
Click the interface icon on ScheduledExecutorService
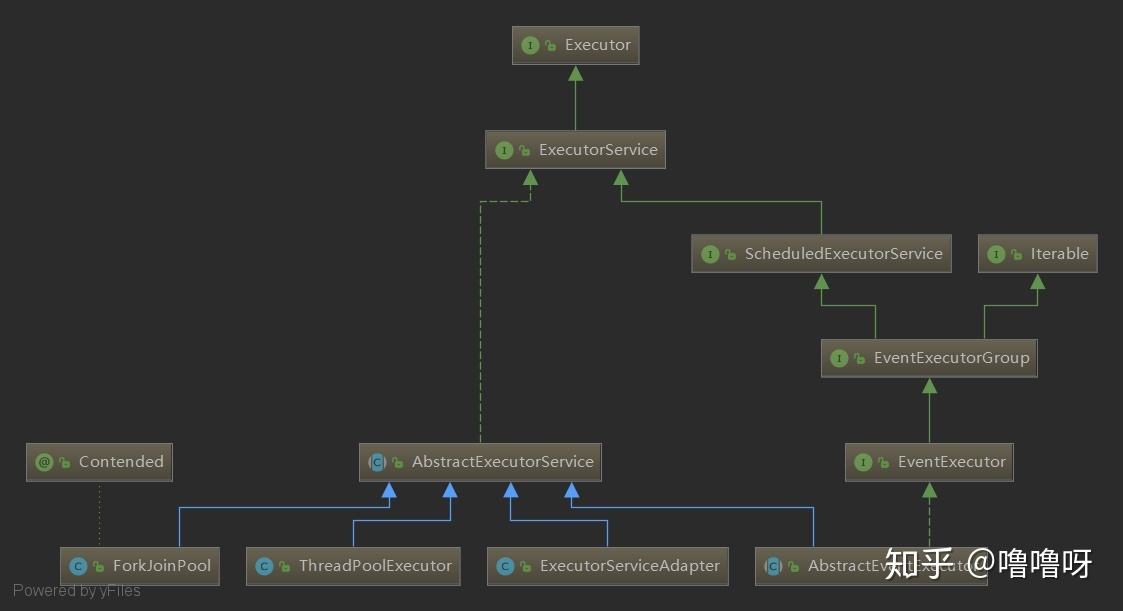click(x=710, y=254)
